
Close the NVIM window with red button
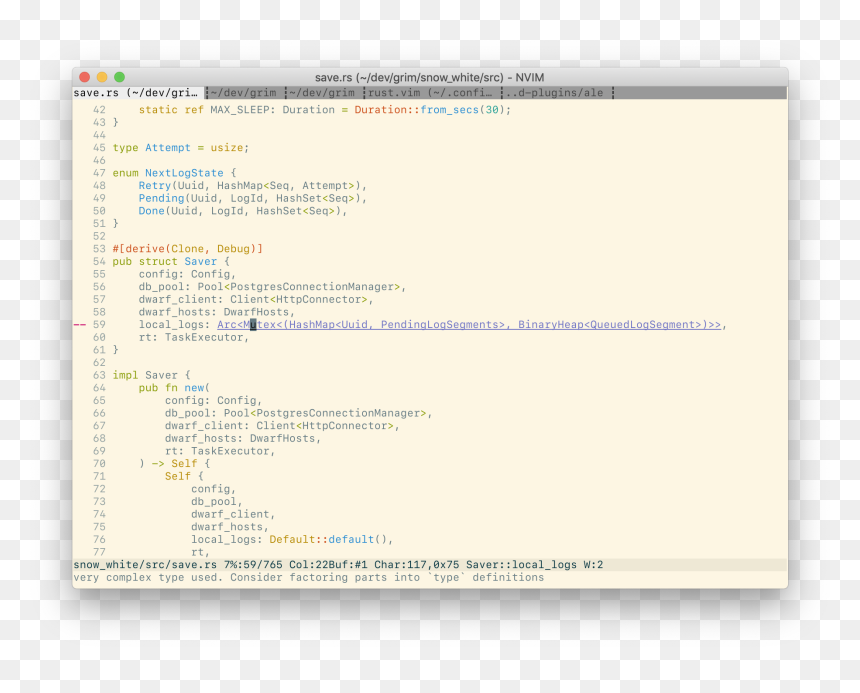(x=84, y=77)
